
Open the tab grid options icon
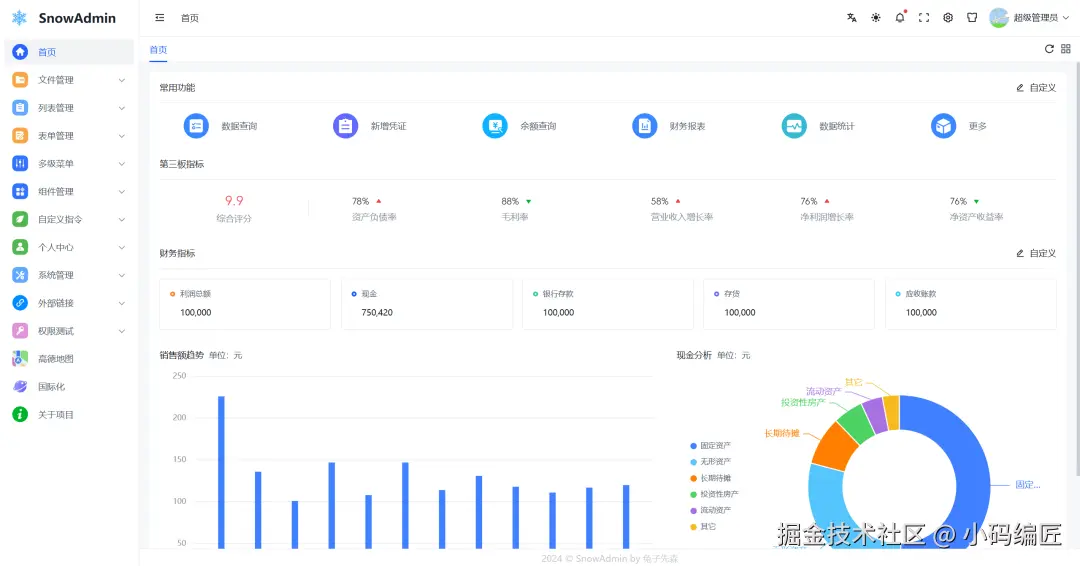[x=1066, y=49]
